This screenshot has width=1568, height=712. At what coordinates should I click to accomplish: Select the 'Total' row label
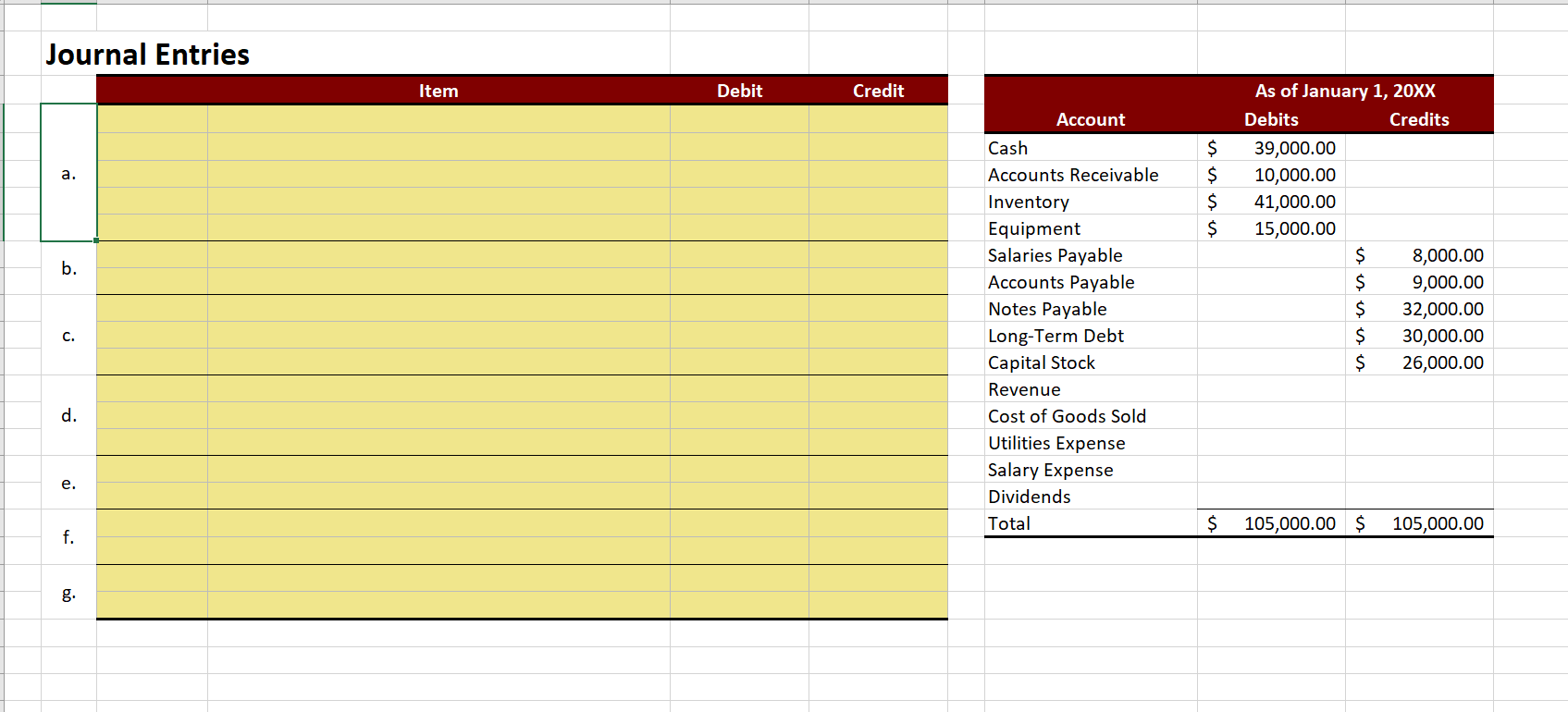pyautogui.click(x=1009, y=523)
